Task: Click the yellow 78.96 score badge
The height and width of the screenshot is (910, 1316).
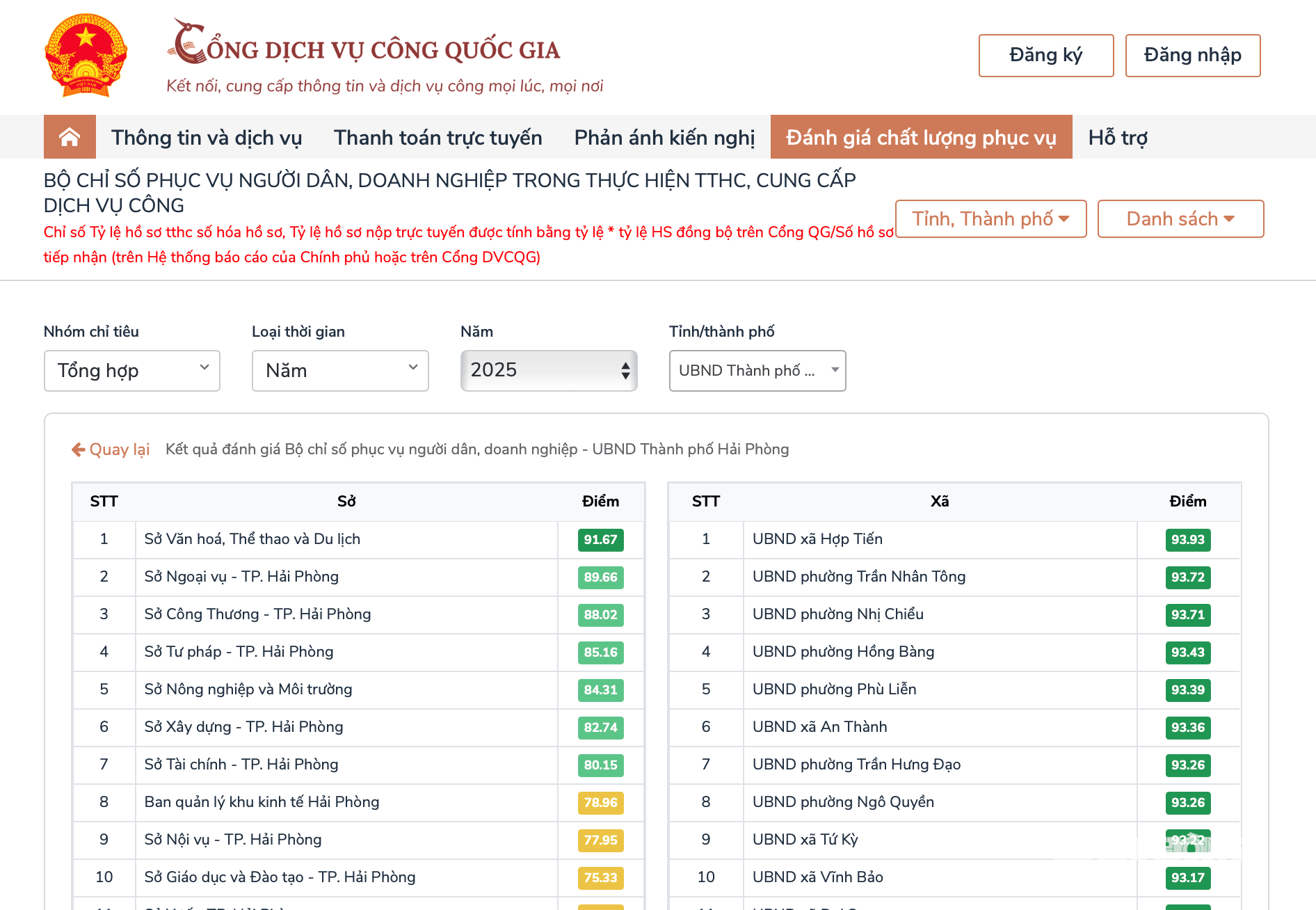Action: (x=601, y=803)
